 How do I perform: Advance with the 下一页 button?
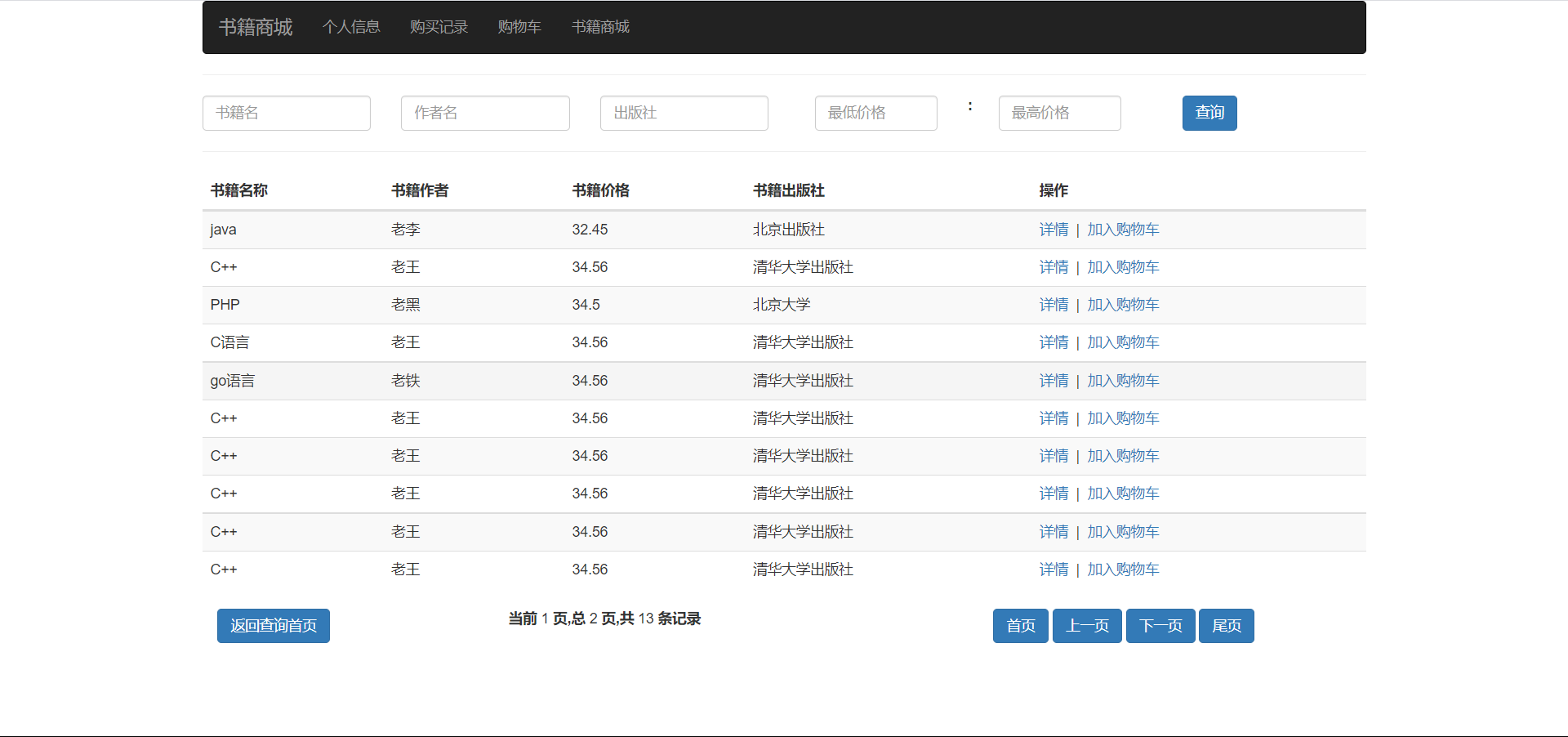(1160, 626)
